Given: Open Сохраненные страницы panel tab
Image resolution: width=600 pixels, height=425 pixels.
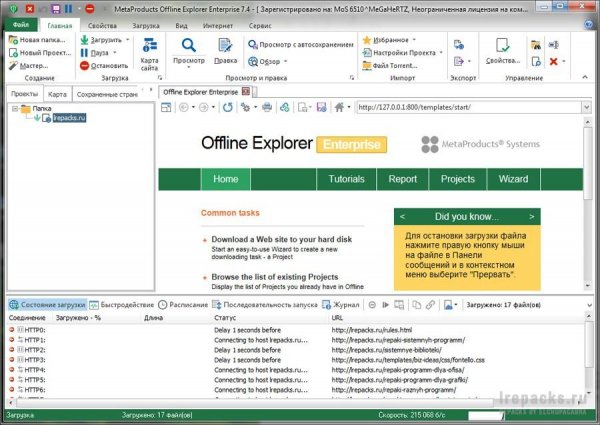Looking at the screenshot, I should coord(107,94).
